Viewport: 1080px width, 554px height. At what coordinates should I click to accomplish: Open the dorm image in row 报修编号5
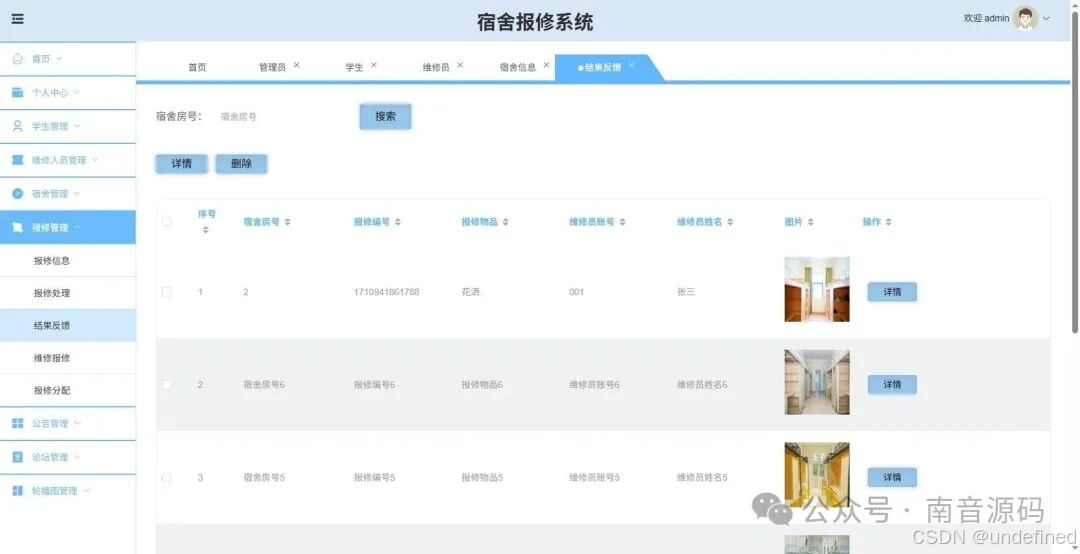click(x=817, y=475)
